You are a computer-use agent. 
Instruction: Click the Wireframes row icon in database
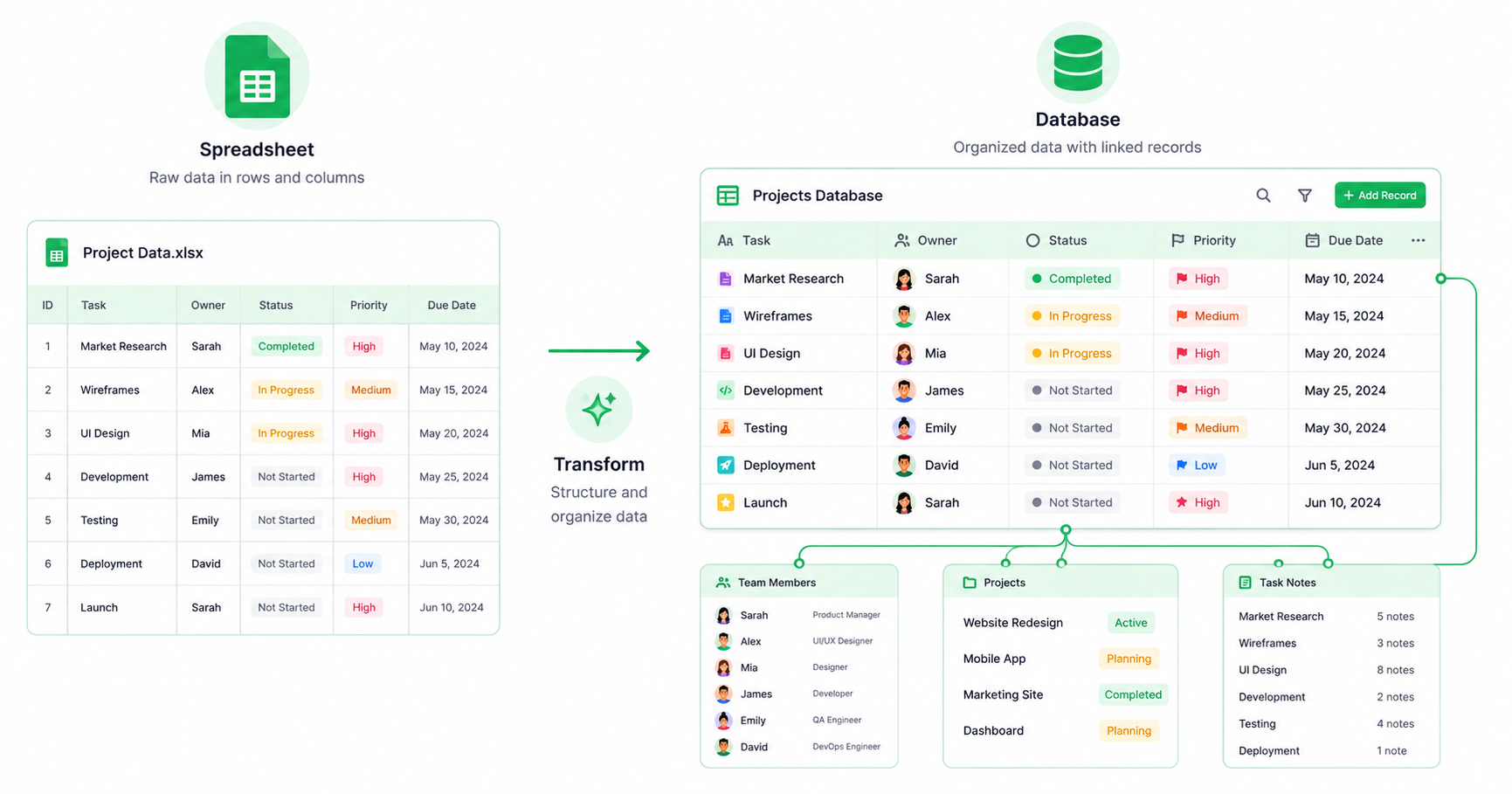725,316
